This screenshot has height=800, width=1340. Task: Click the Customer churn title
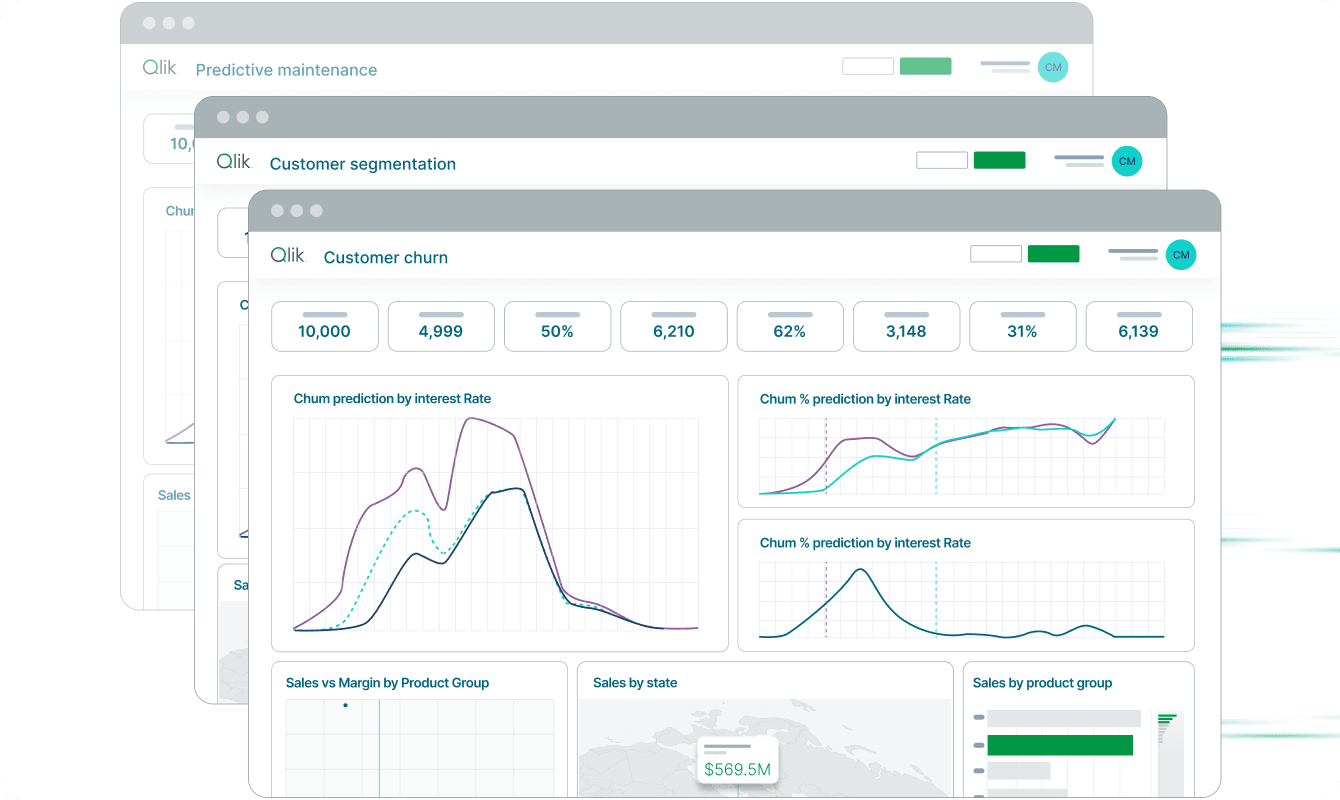[386, 257]
